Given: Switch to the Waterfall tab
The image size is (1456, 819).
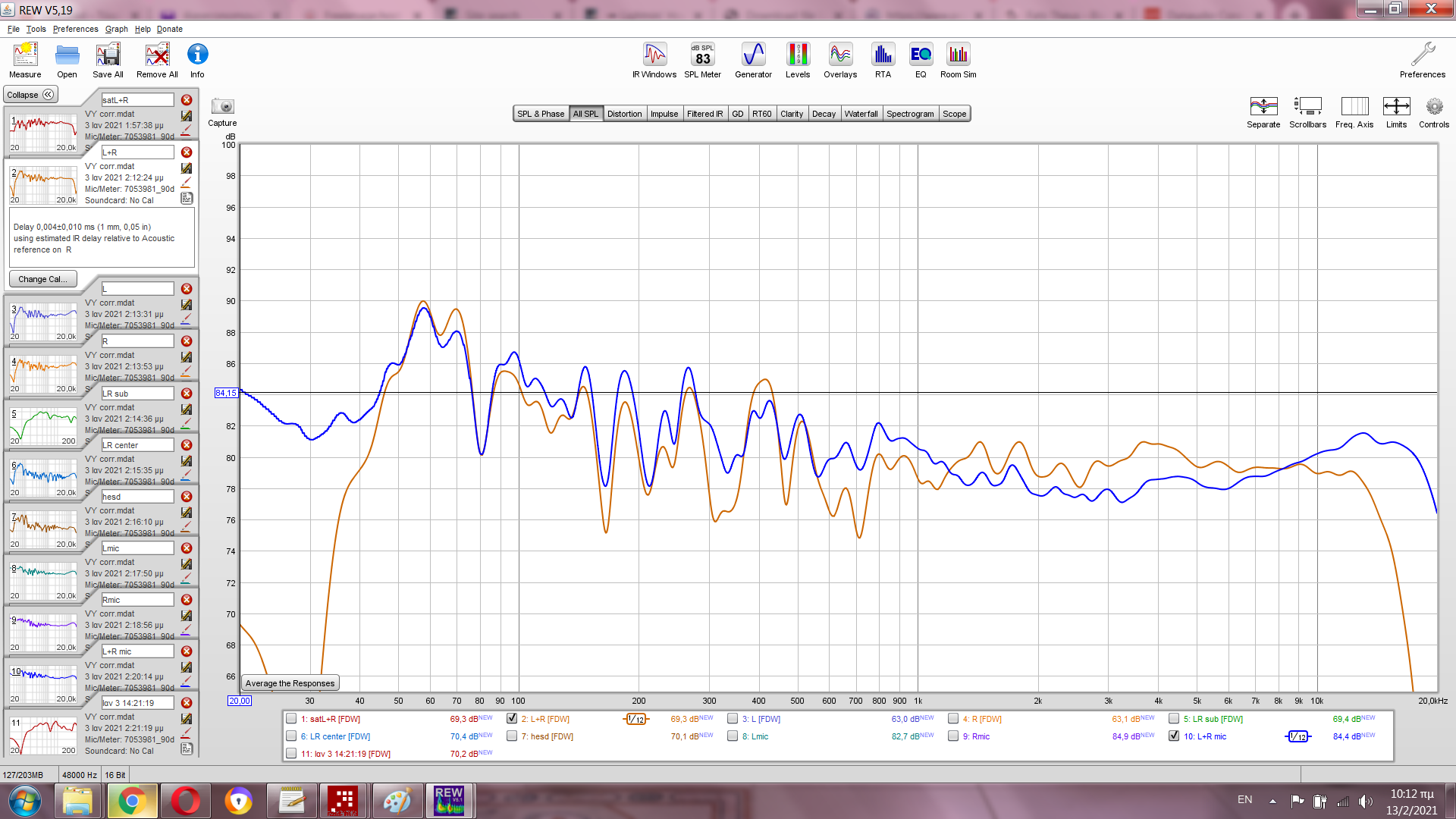Looking at the screenshot, I should pos(861,114).
